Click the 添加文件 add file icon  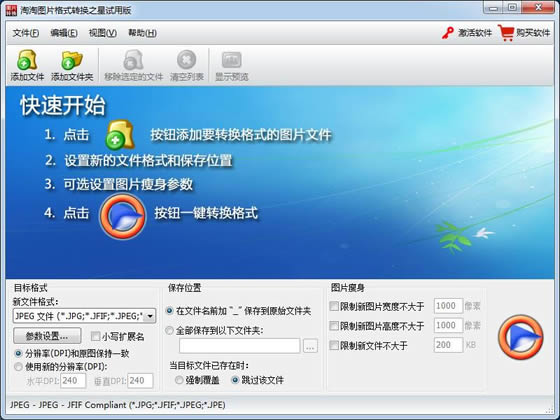click(27, 60)
